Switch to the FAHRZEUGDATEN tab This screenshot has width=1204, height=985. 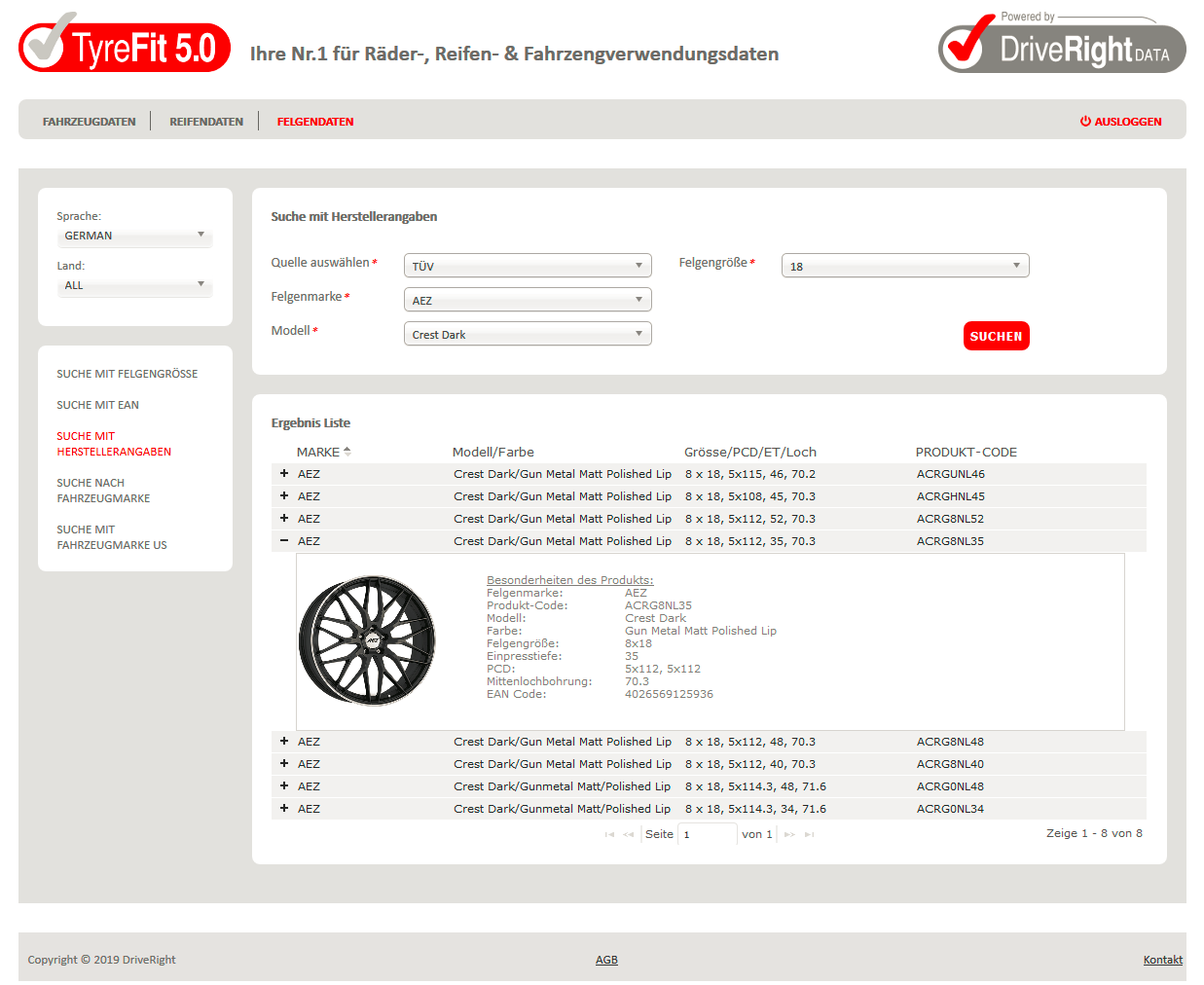(x=90, y=122)
